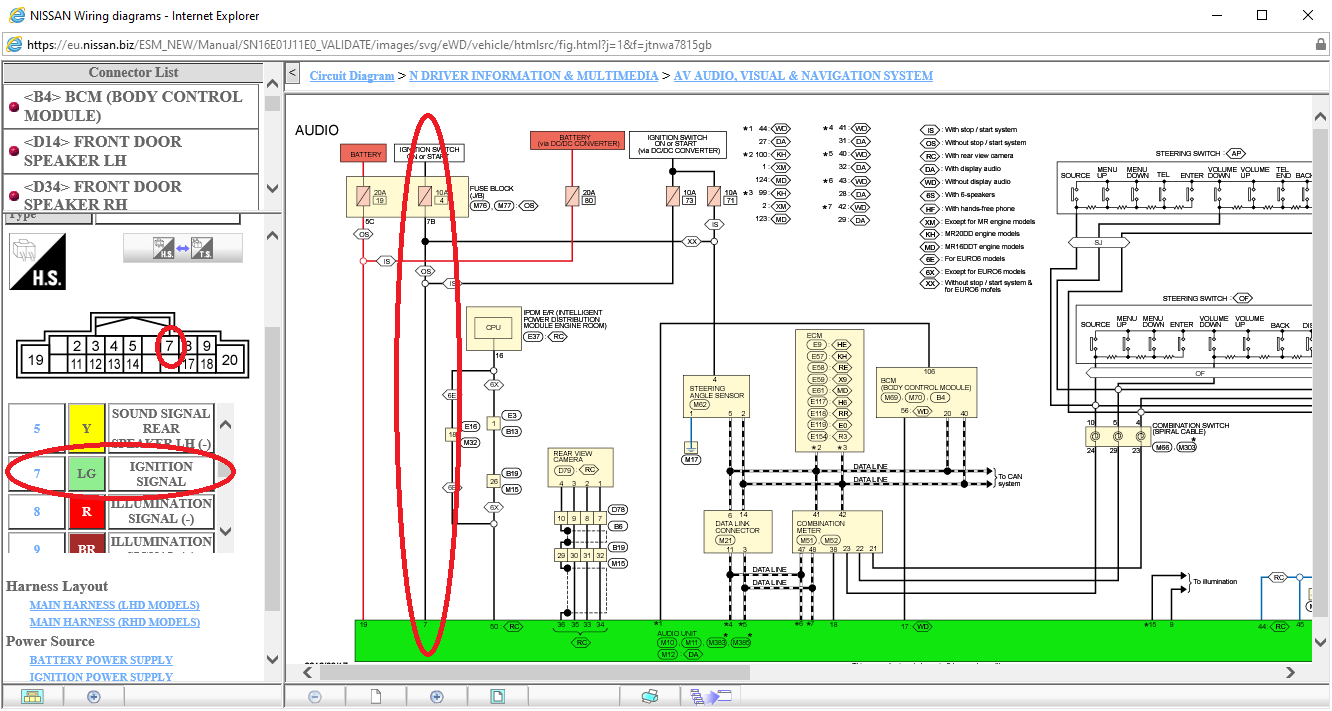Image resolution: width=1332 pixels, height=711 pixels.
Task: Click the red bullet next to B4 BCM
Action: (13, 106)
